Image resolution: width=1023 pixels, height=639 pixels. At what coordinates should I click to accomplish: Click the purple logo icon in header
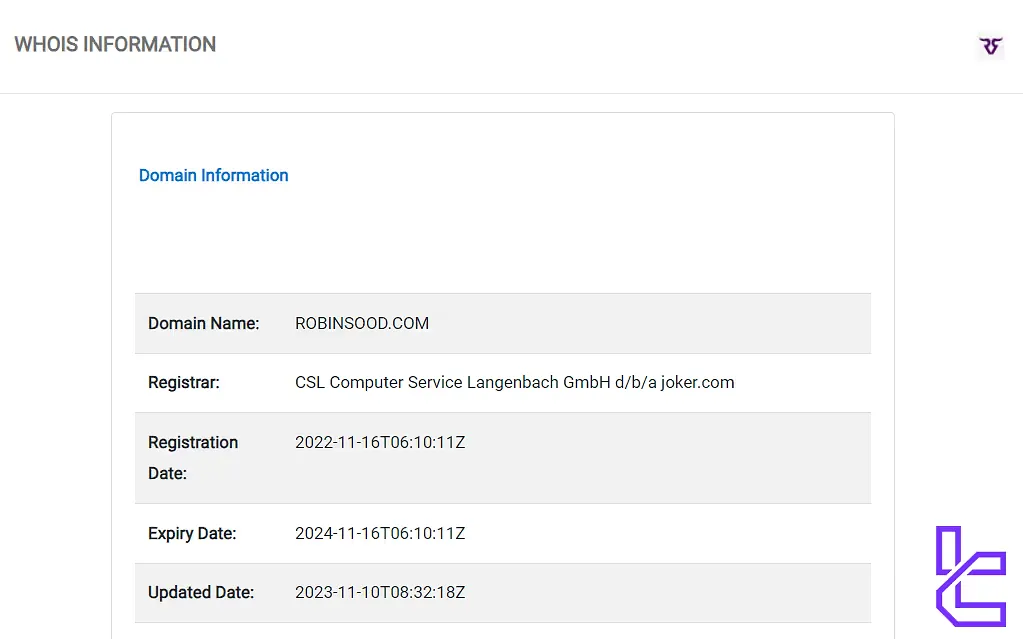(990, 46)
